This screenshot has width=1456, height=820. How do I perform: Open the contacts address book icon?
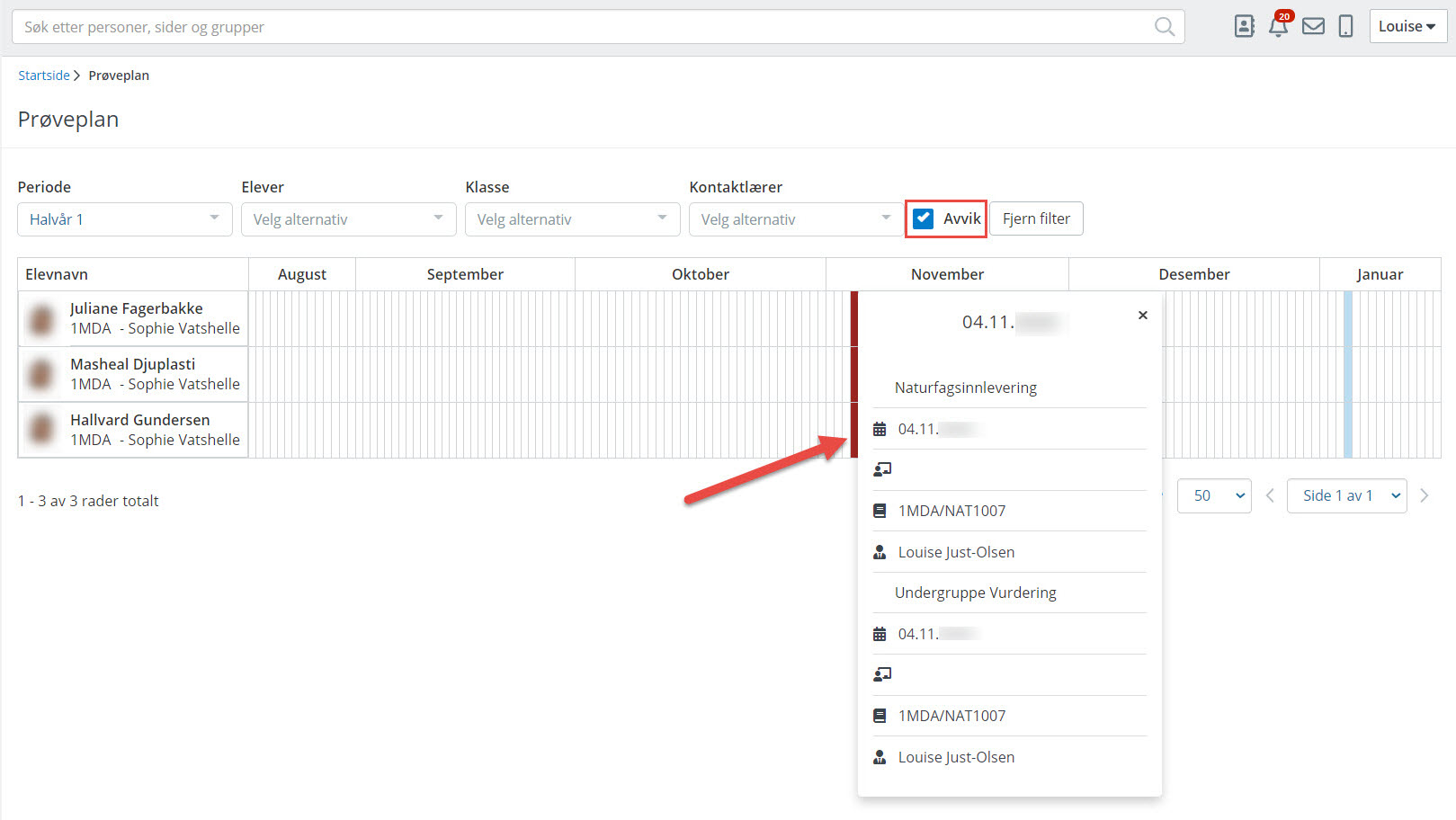click(1244, 26)
